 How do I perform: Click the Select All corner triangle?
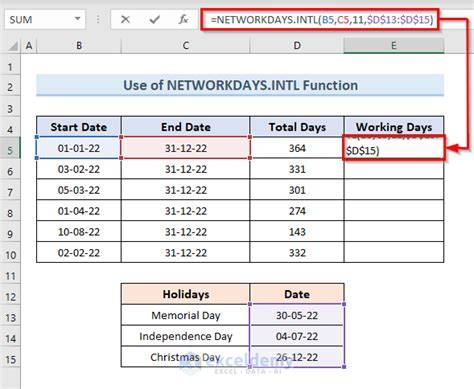13,46
